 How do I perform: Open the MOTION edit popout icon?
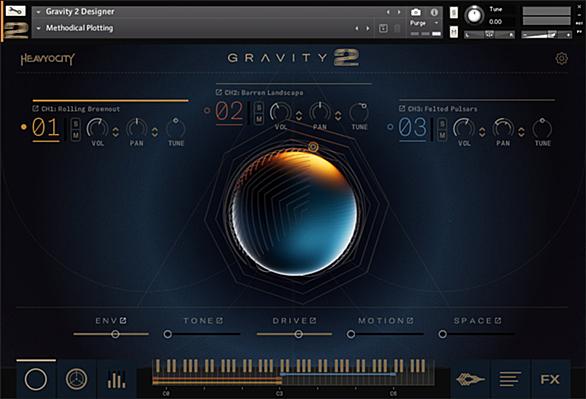(x=410, y=321)
